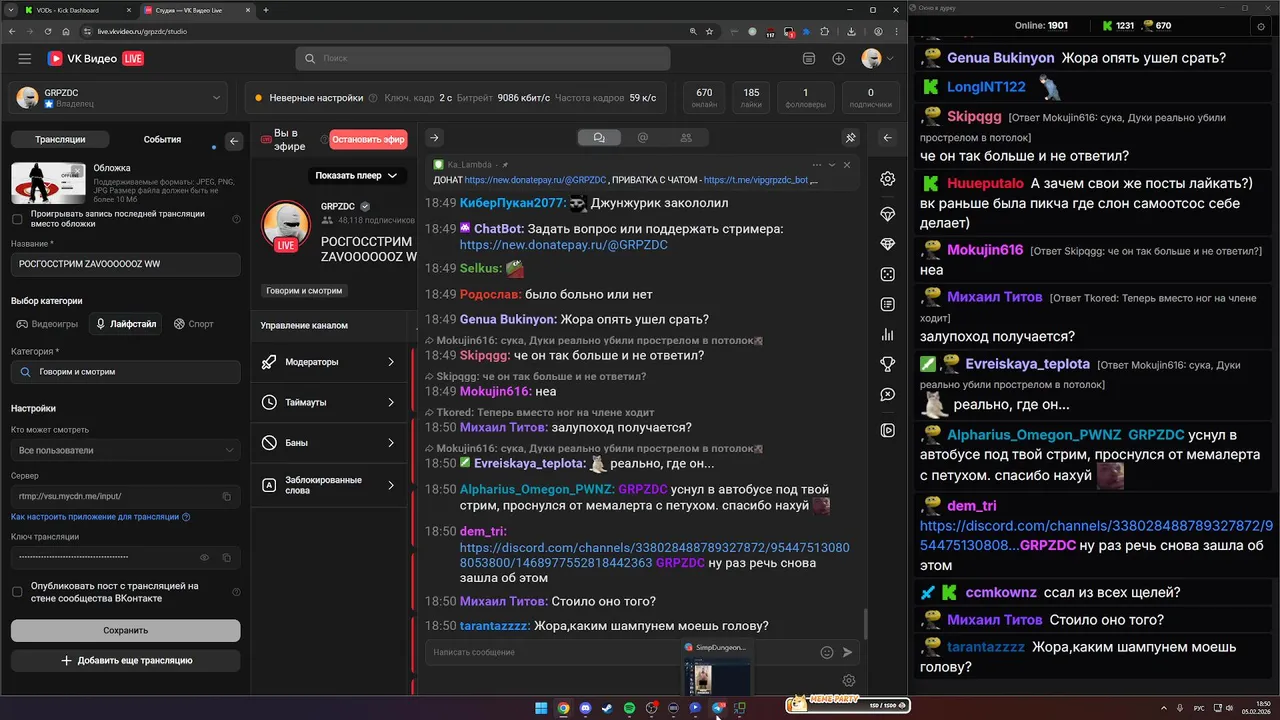Toggle Проигрывать запись последней трансляции checkbox
The height and width of the screenshot is (720, 1280).
coord(17,219)
